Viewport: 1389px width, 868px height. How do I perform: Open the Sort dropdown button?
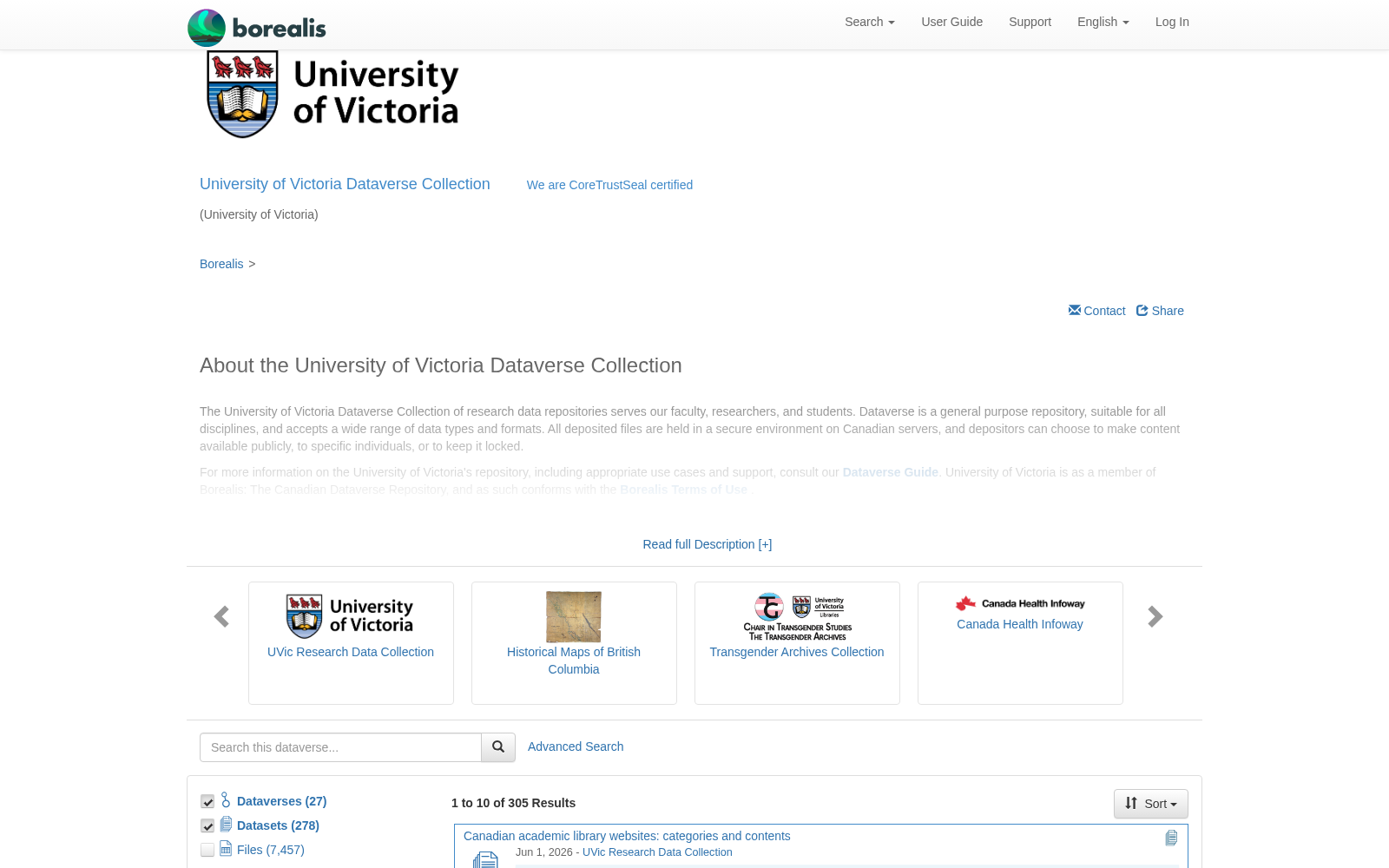[x=1151, y=804]
